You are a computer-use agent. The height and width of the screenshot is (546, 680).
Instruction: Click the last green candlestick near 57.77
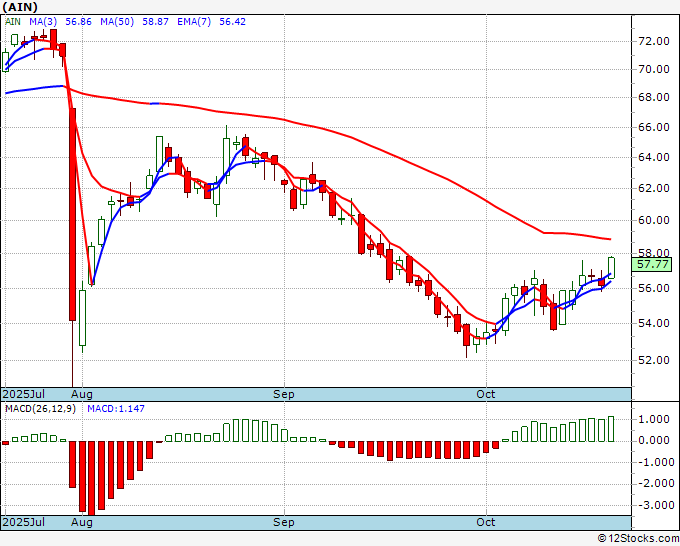pos(611,268)
